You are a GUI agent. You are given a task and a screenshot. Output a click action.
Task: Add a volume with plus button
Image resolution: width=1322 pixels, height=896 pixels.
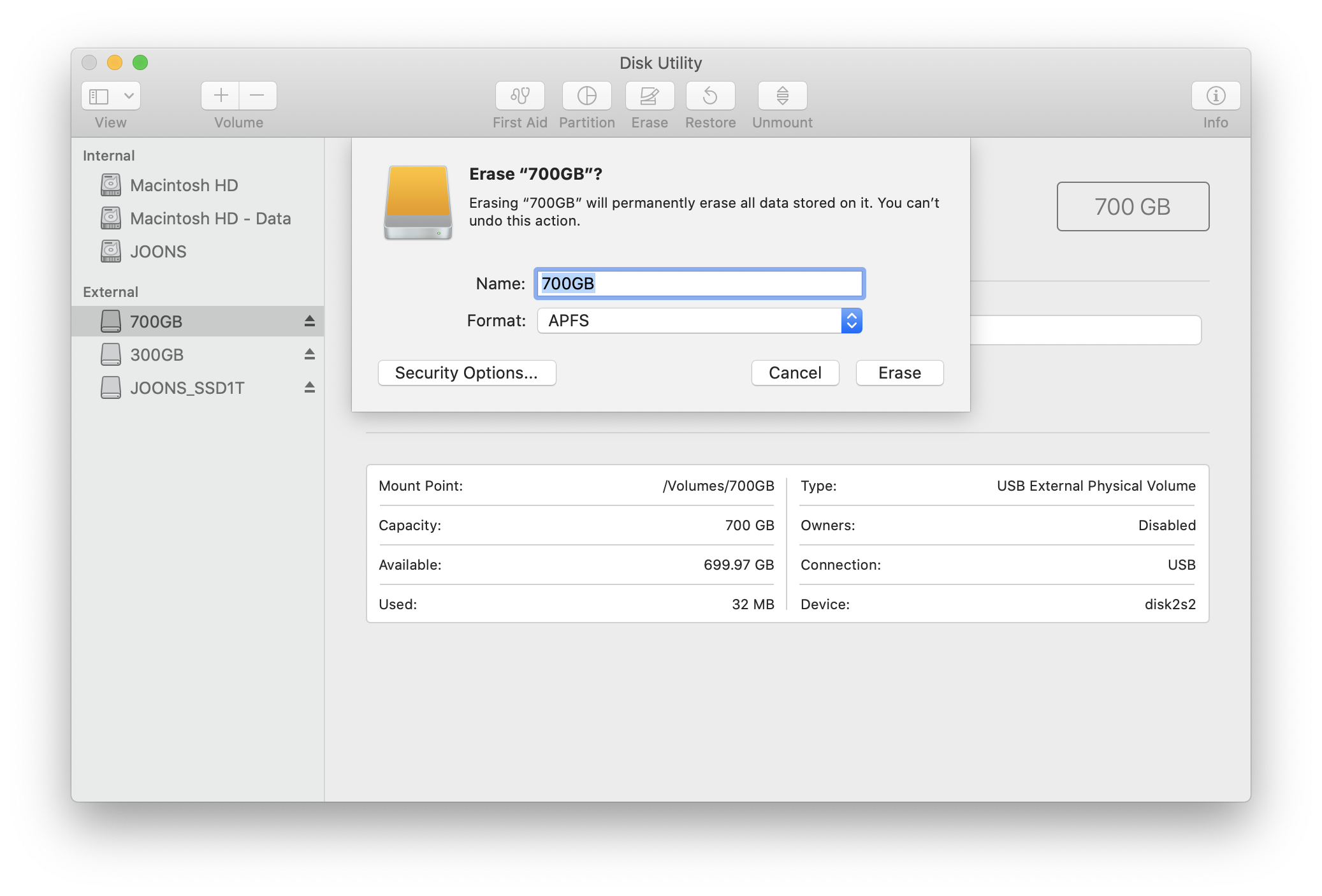point(221,96)
